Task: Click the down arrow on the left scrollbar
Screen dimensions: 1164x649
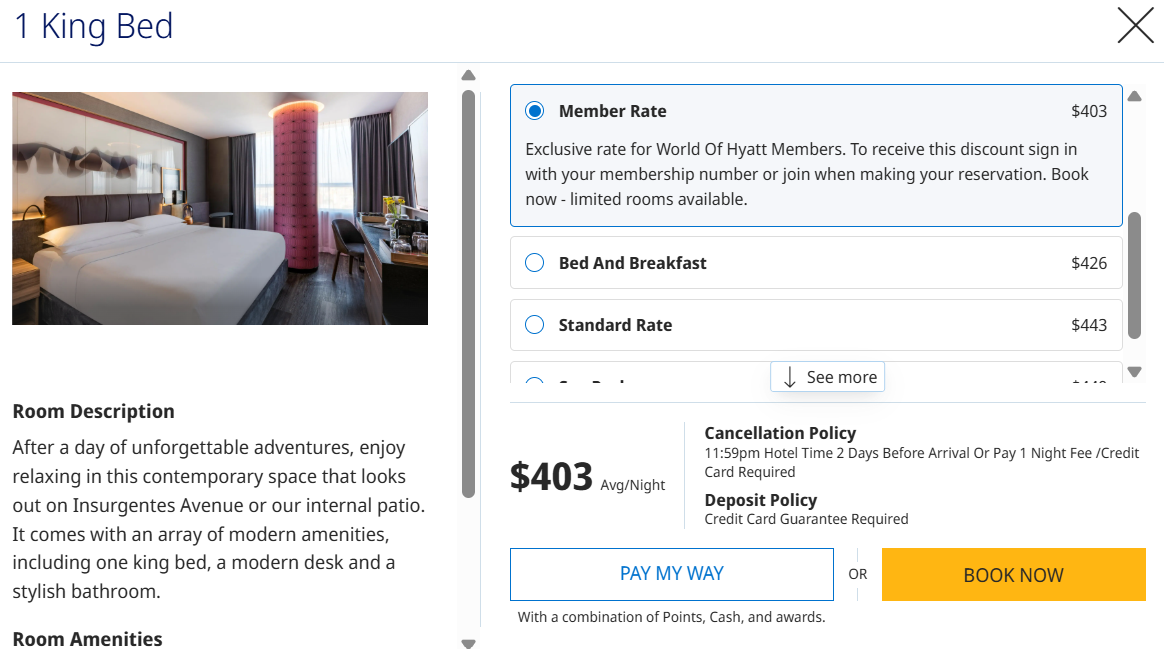Action: (468, 644)
